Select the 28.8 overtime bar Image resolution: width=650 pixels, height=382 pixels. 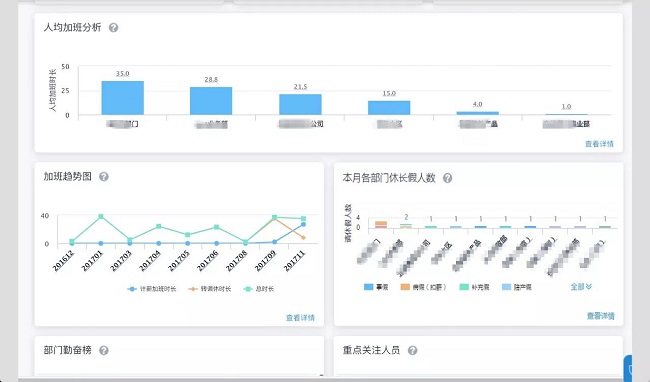click(211, 101)
